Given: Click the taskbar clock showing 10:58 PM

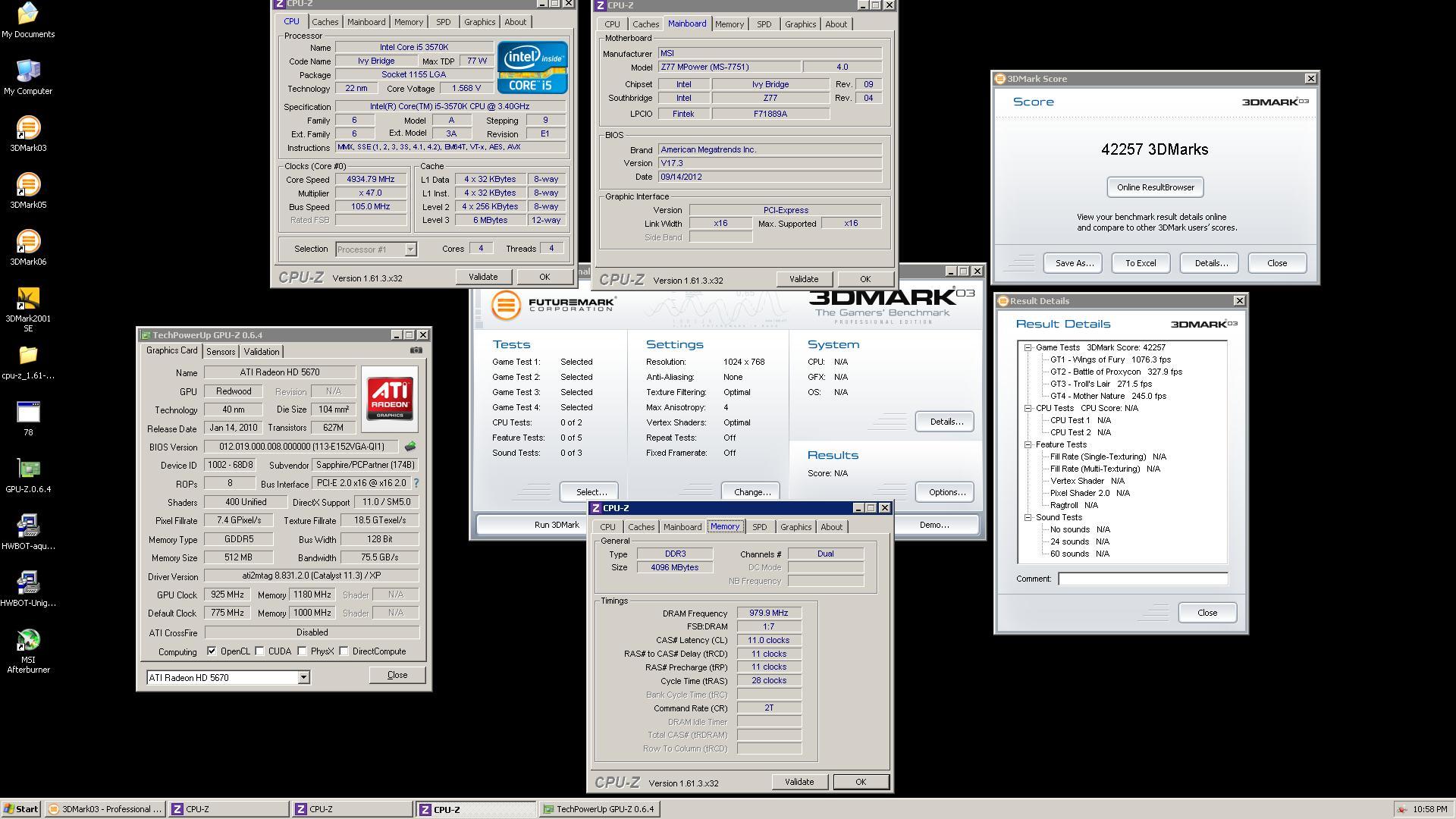Looking at the screenshot, I should click(1430, 809).
